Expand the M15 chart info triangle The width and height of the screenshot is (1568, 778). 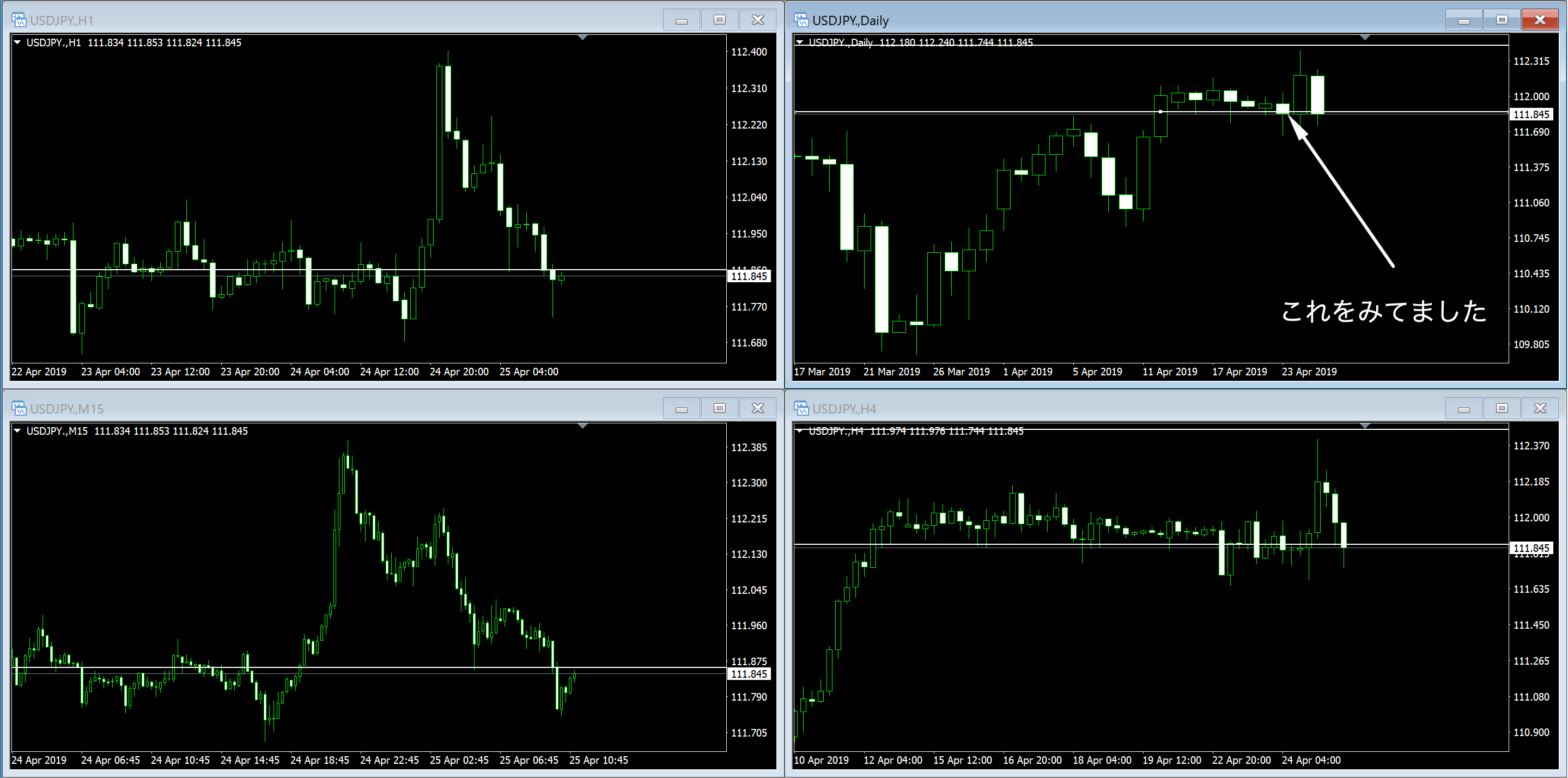pos(17,431)
